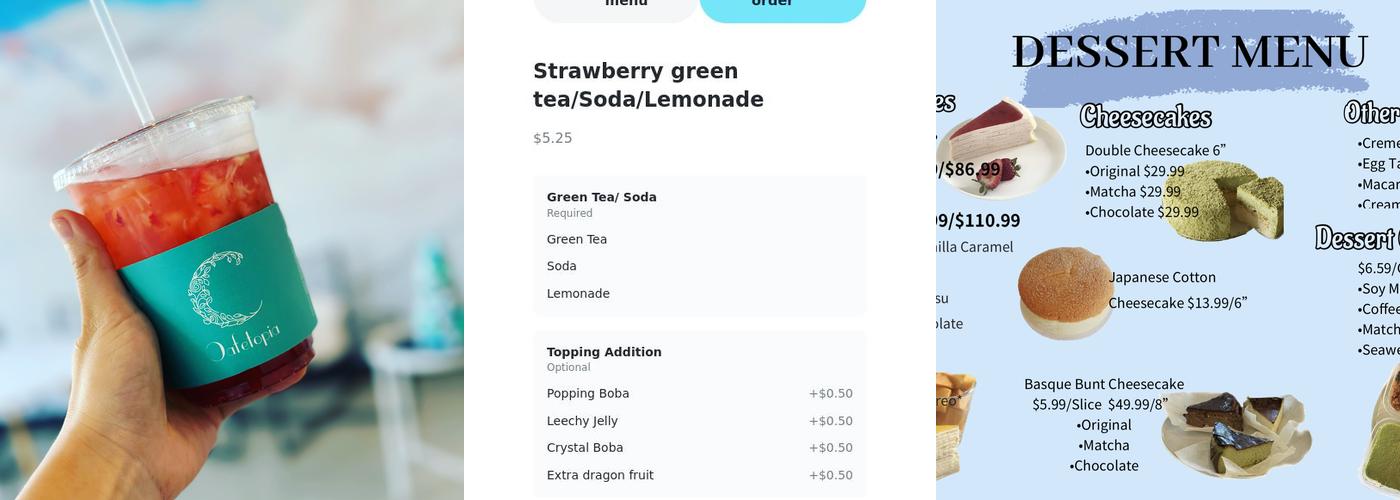Click the matcha double cheesecake image
This screenshot has height=500, width=1400.
[x=1226, y=201]
